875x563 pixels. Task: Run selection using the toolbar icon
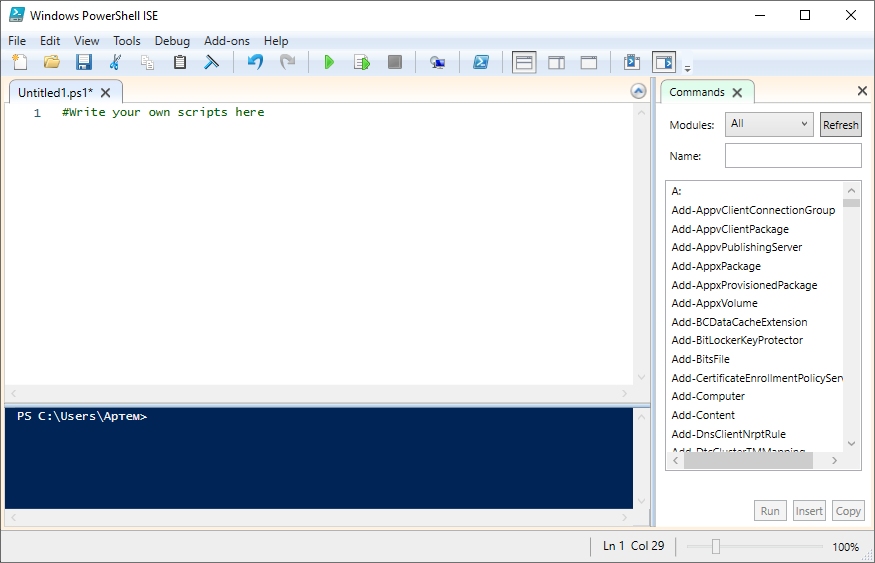362,62
